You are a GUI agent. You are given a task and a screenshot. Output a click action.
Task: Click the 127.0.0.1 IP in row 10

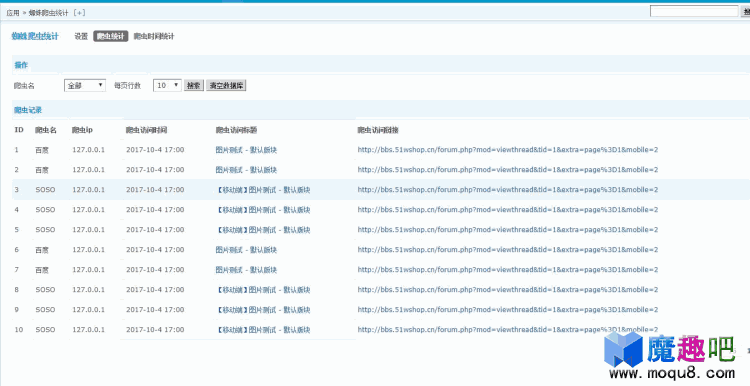coord(88,330)
